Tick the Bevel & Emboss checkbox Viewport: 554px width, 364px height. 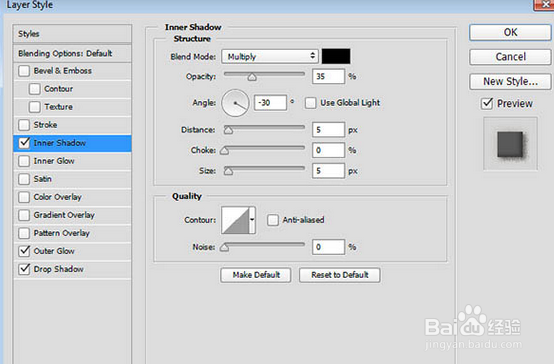(24, 71)
